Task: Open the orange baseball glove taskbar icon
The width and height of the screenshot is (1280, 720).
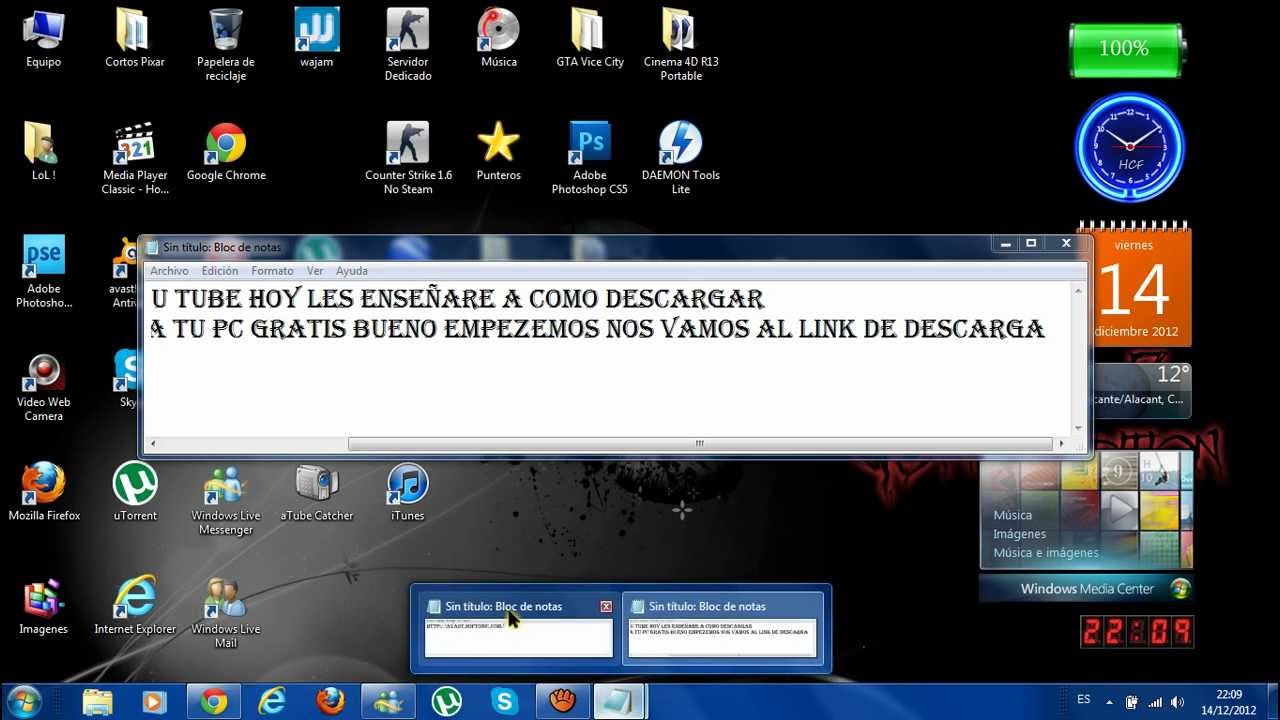Action: point(563,702)
